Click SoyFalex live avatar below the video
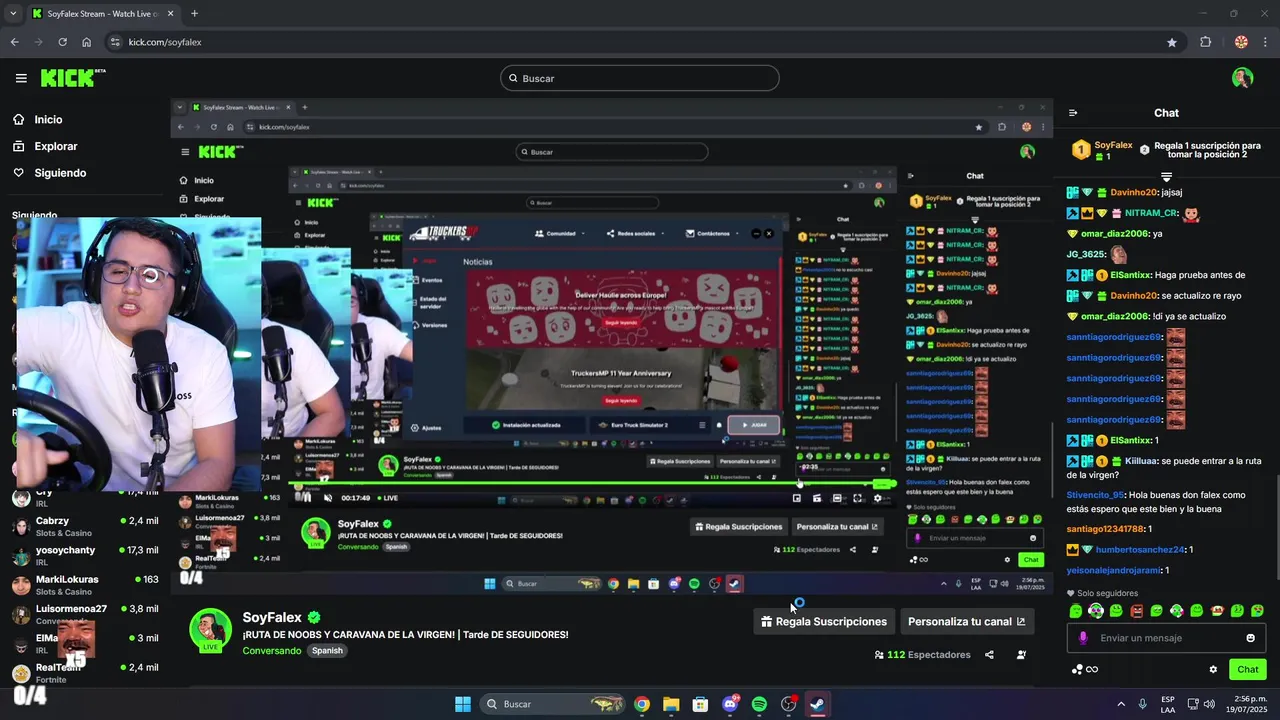This screenshot has width=1280, height=720. click(211, 630)
